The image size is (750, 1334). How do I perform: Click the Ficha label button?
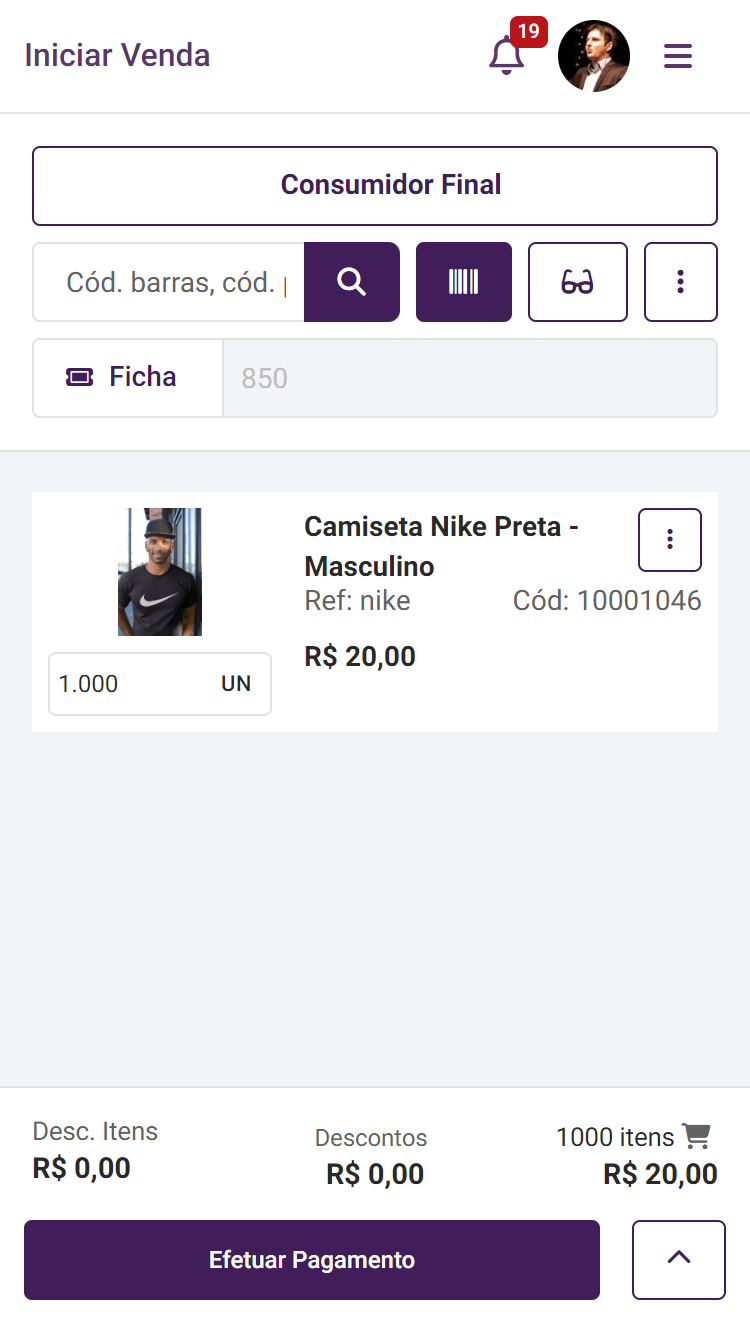pos(128,377)
